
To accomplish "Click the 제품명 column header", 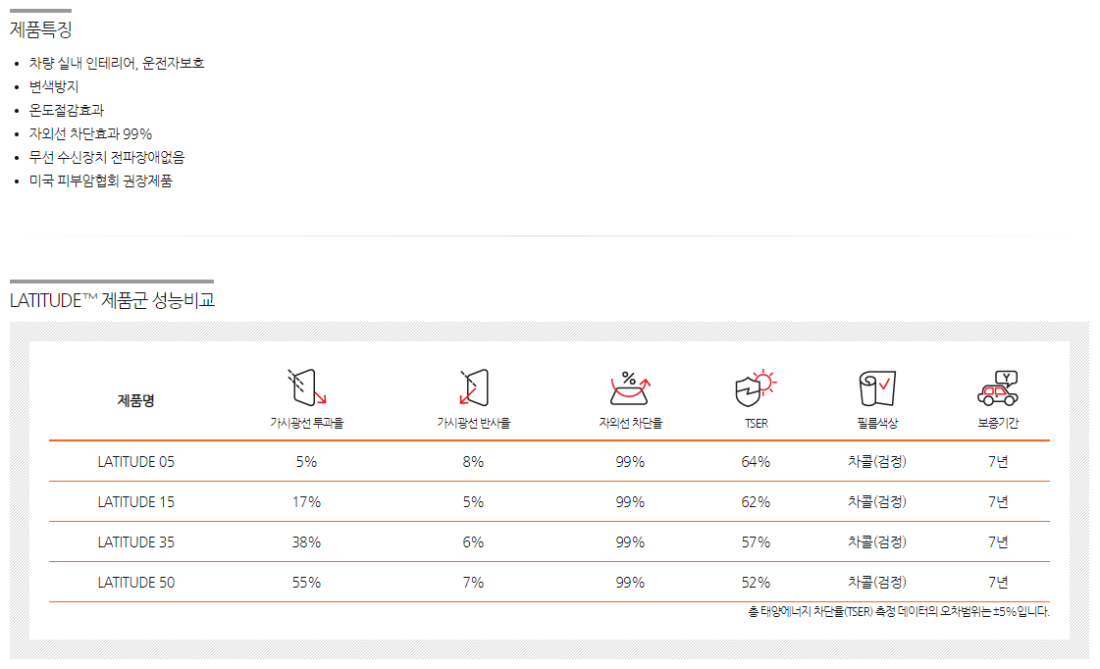I will click(135, 400).
